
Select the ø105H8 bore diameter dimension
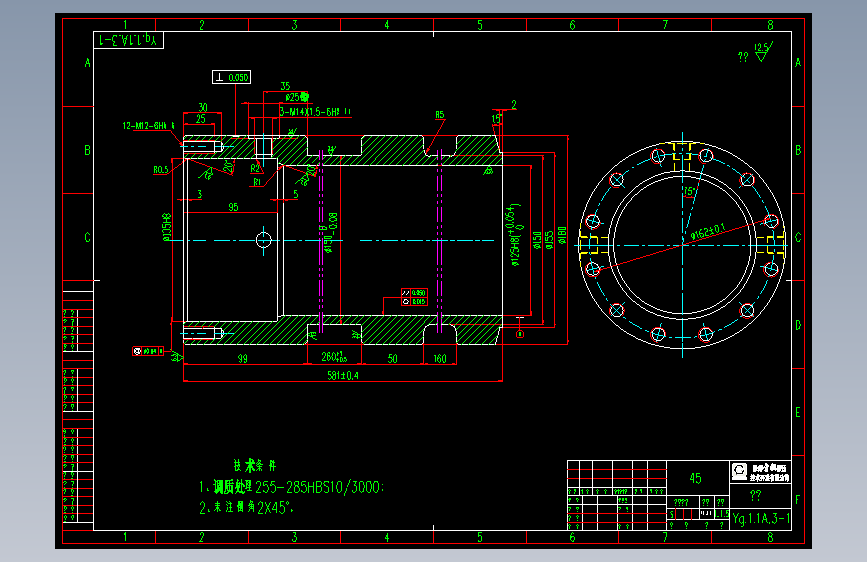pos(166,227)
